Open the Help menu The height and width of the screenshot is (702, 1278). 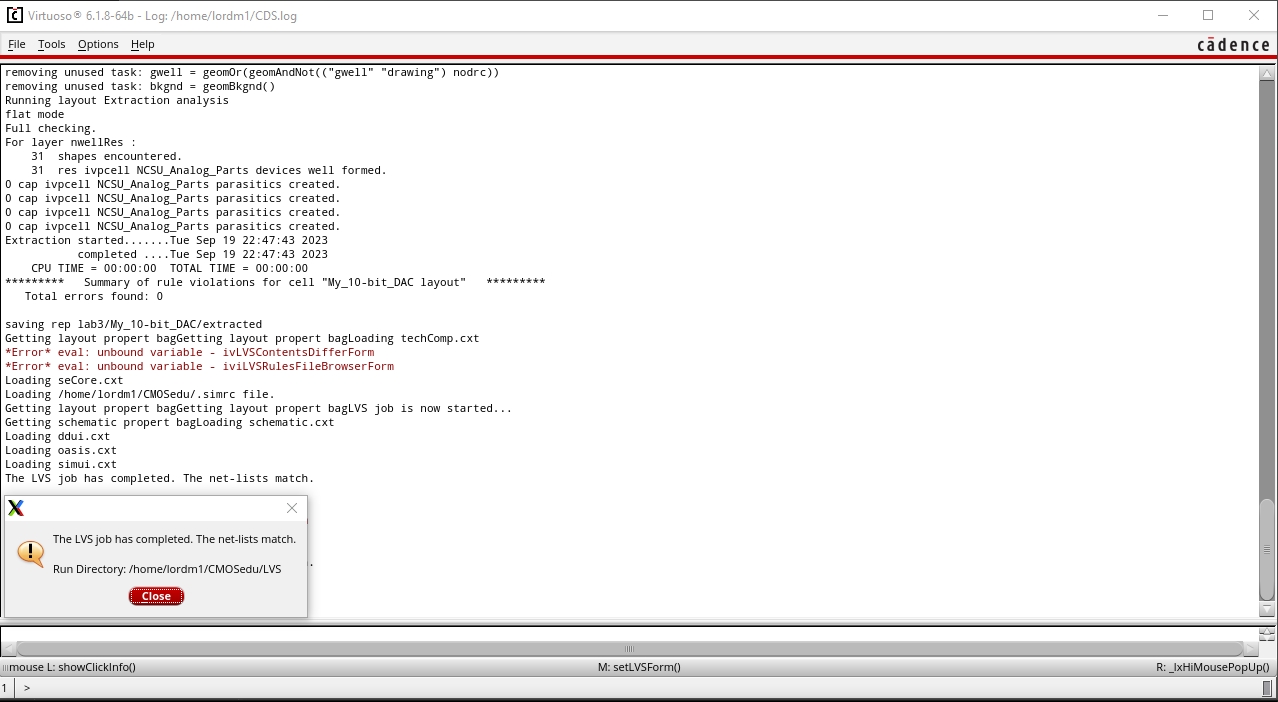[143, 44]
